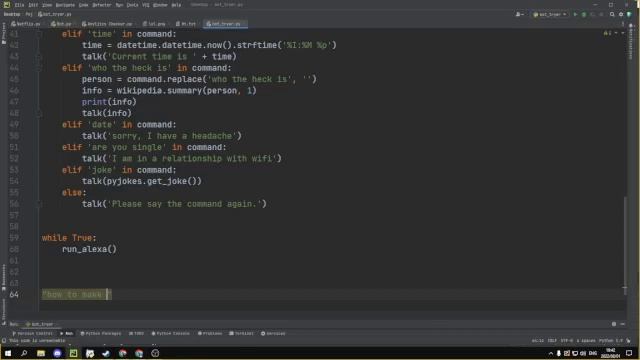Switch to the Bot.py editor tab
The width and height of the screenshot is (640, 360).
[x=61, y=24]
